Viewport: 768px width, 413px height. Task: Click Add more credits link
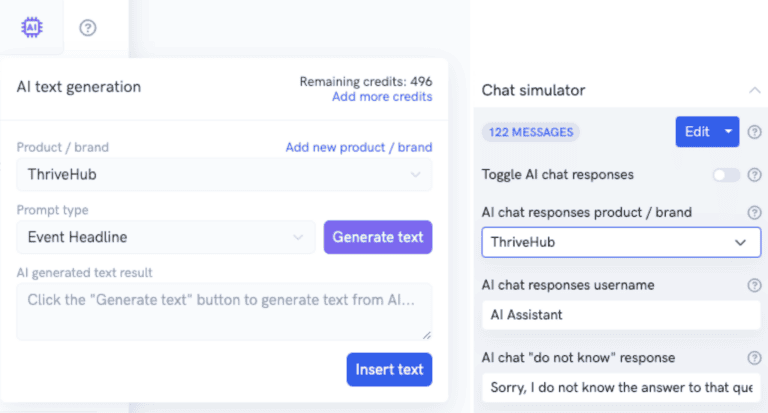[382, 97]
